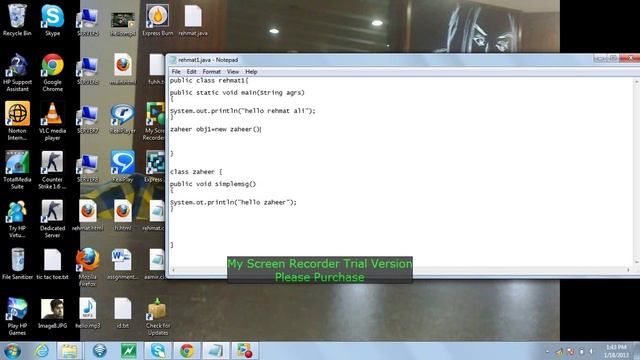Click the volume speaker tray icon
Viewport: 640px width, 360px height.
591,351
